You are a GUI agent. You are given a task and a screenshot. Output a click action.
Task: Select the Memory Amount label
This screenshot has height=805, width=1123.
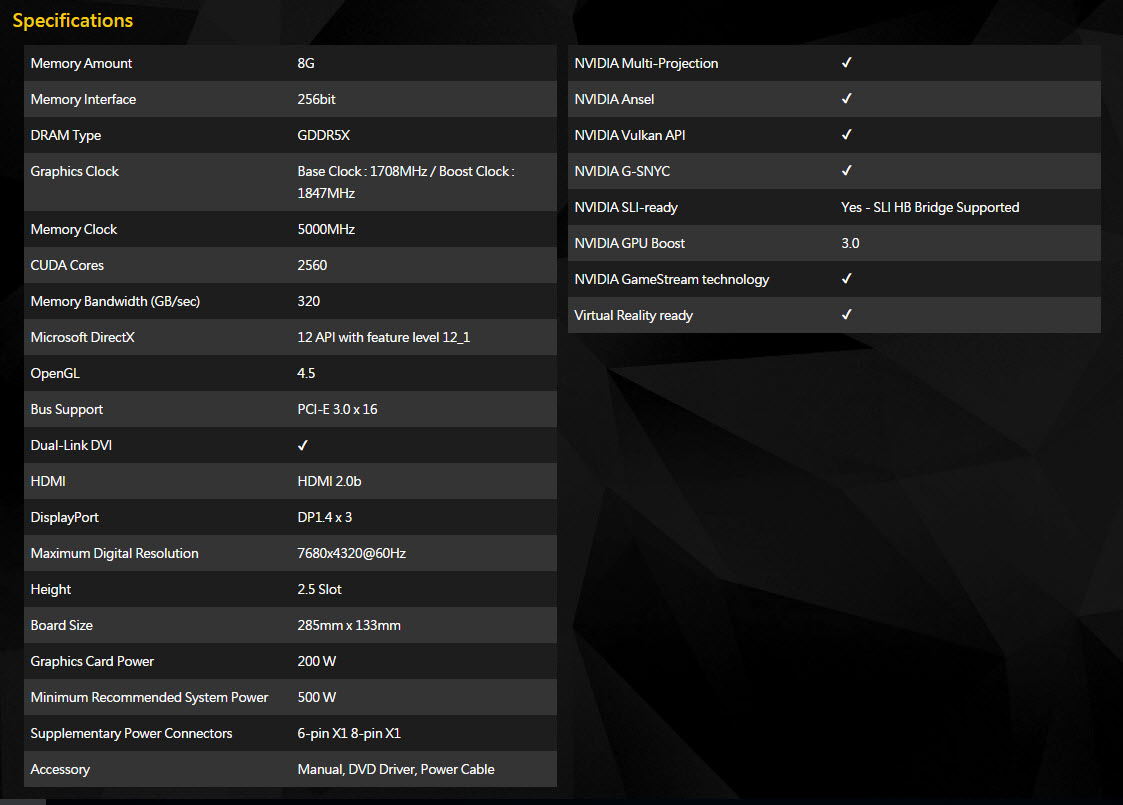click(81, 63)
